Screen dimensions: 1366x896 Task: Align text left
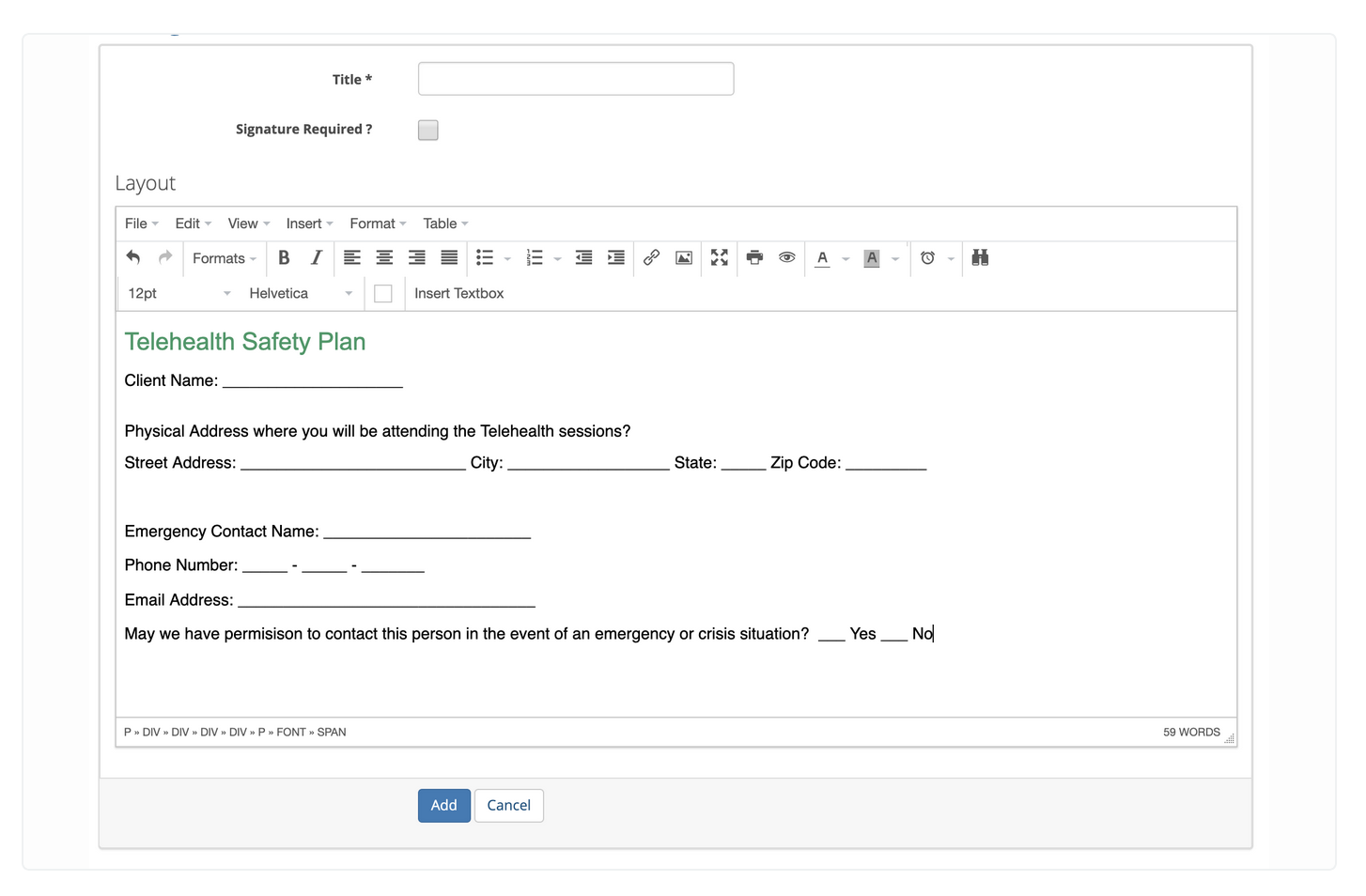pyautogui.click(x=352, y=257)
